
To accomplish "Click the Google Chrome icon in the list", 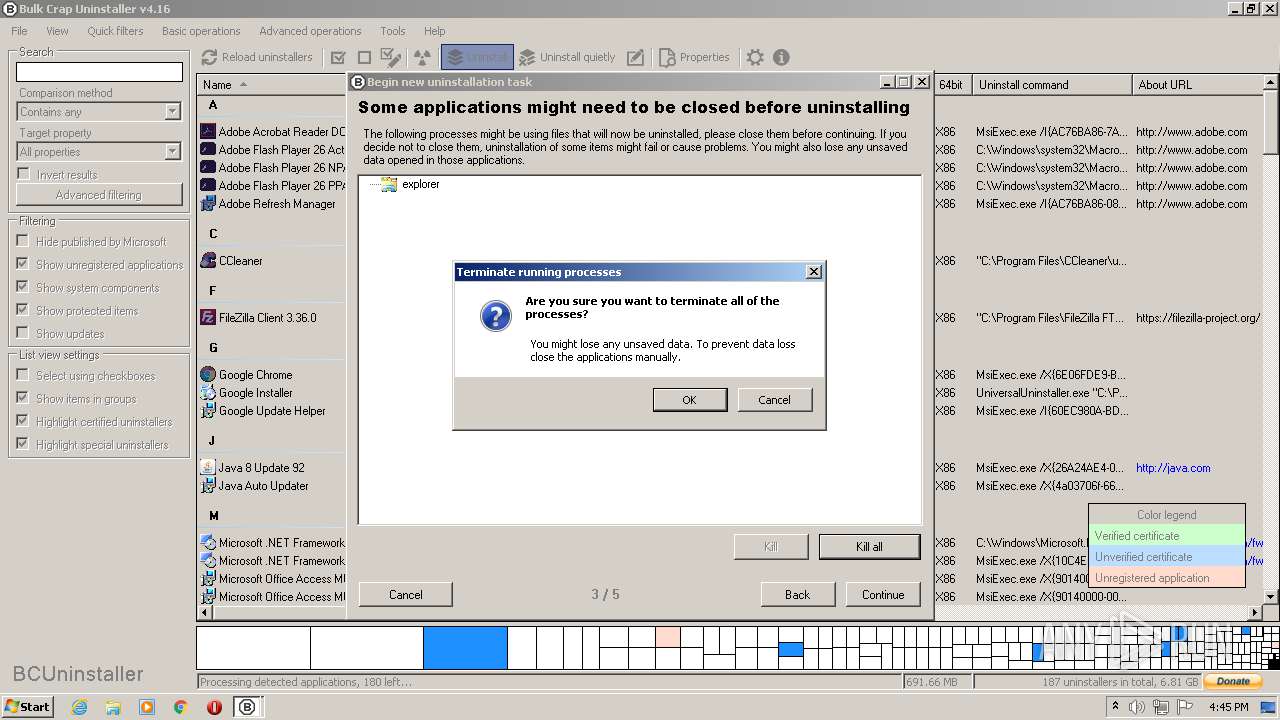I will pyautogui.click(x=208, y=374).
